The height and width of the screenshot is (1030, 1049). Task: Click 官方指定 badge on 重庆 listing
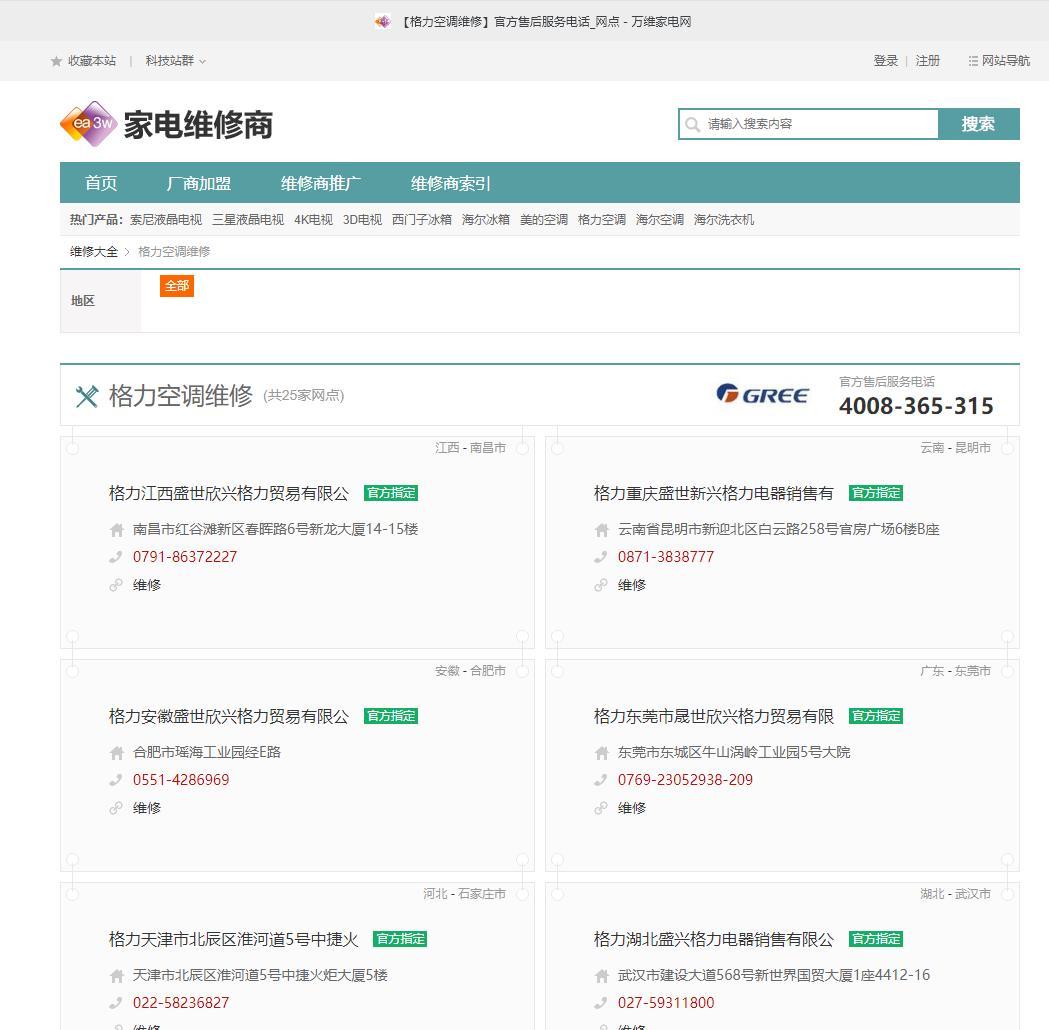point(876,493)
